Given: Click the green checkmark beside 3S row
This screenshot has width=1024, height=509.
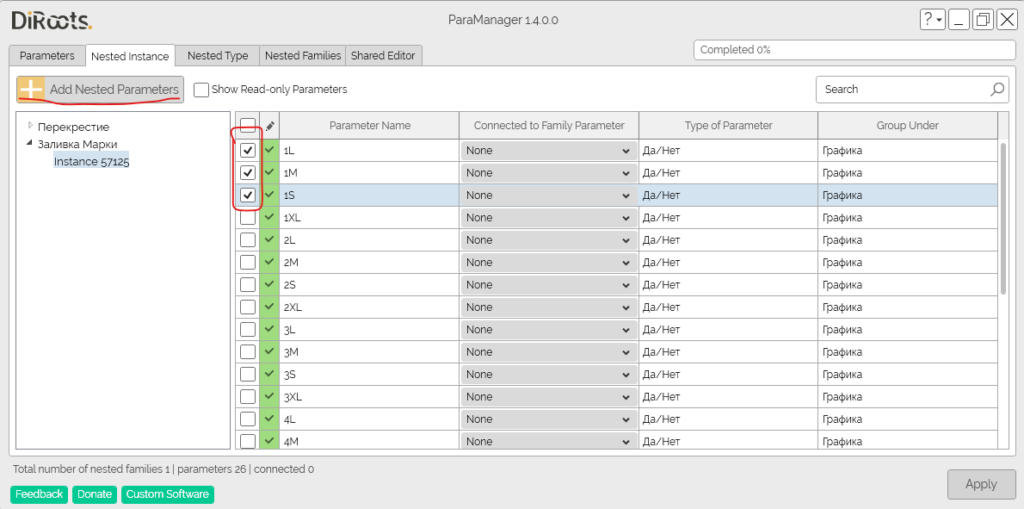Looking at the screenshot, I should coord(270,374).
